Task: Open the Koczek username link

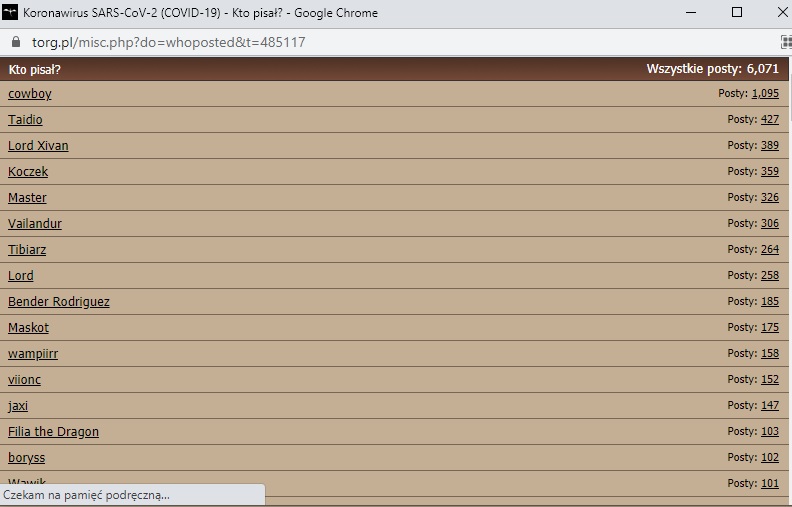Action: [x=28, y=172]
